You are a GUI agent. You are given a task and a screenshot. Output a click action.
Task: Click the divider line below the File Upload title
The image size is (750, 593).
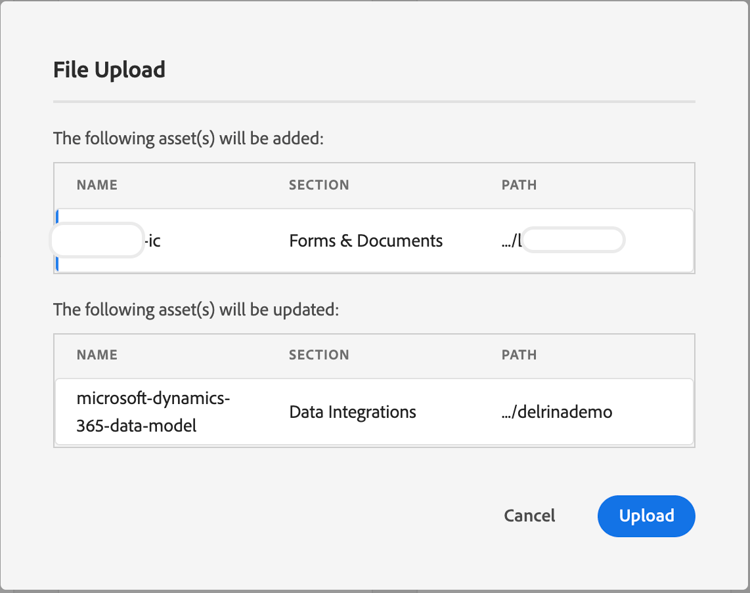[x=373, y=101]
